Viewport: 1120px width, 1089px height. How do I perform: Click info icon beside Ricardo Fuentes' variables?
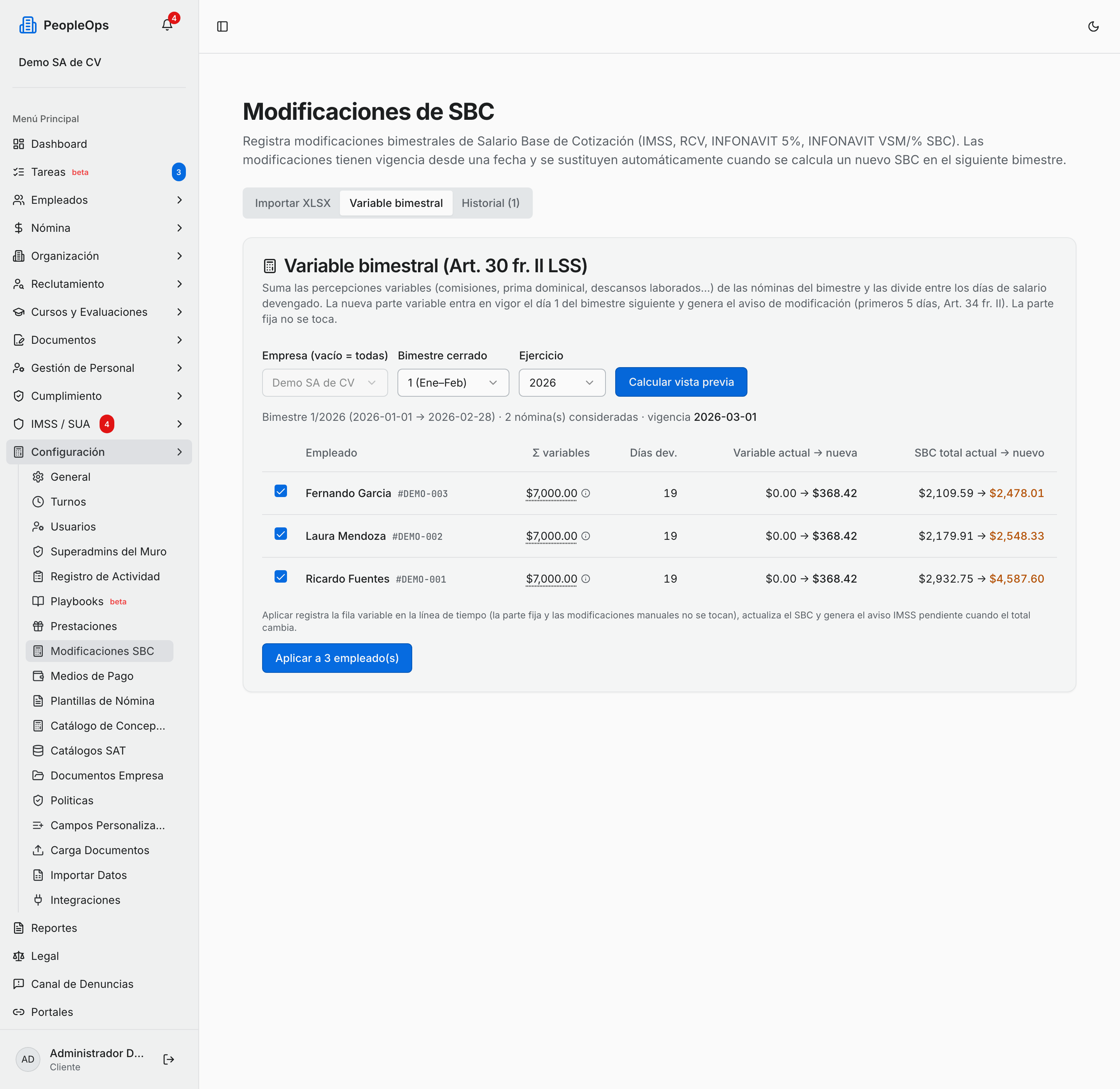coord(586,579)
